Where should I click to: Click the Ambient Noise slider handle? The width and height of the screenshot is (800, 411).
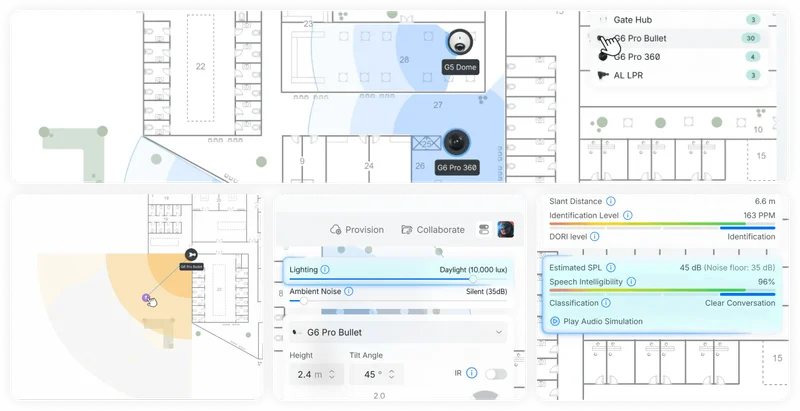[304, 301]
